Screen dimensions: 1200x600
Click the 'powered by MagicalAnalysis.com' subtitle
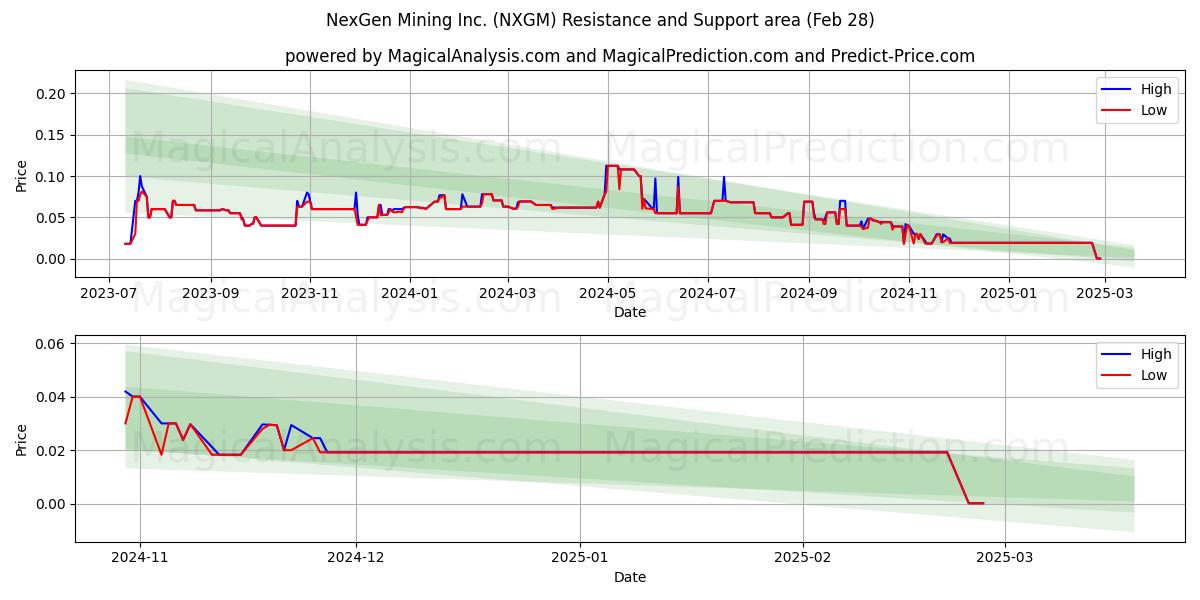[630, 56]
